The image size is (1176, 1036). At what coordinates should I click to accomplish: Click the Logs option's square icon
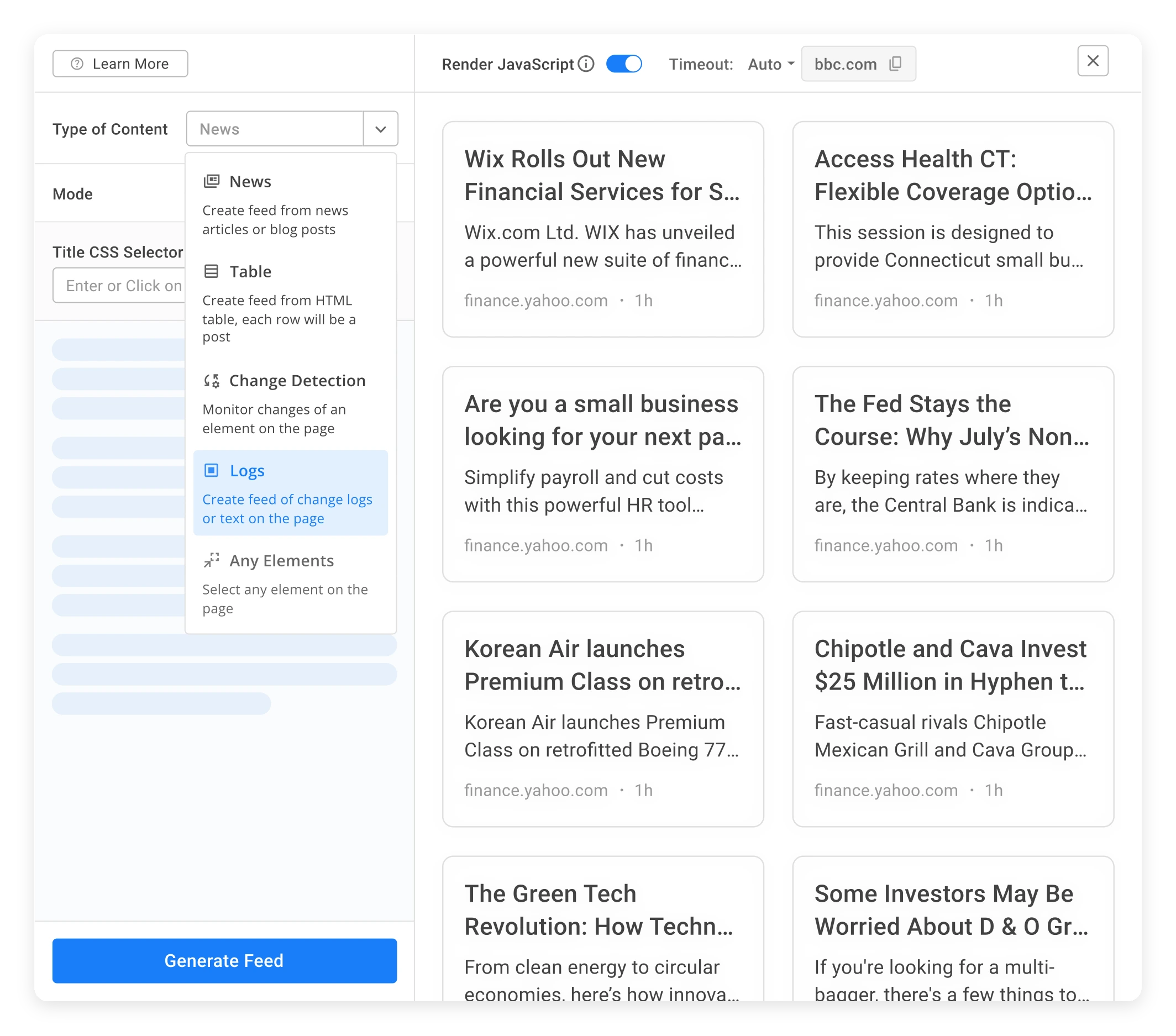[x=211, y=470]
